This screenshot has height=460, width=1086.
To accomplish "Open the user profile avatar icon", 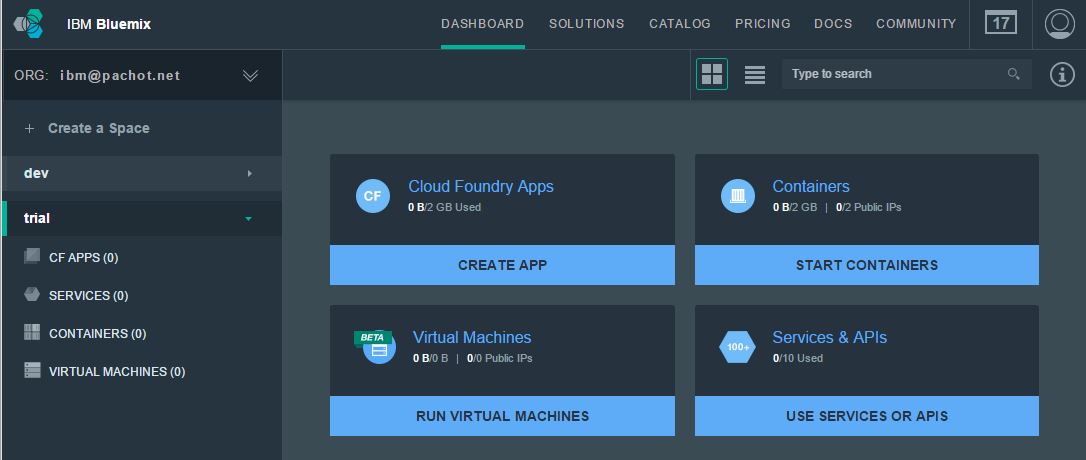I will tap(1058, 24).
